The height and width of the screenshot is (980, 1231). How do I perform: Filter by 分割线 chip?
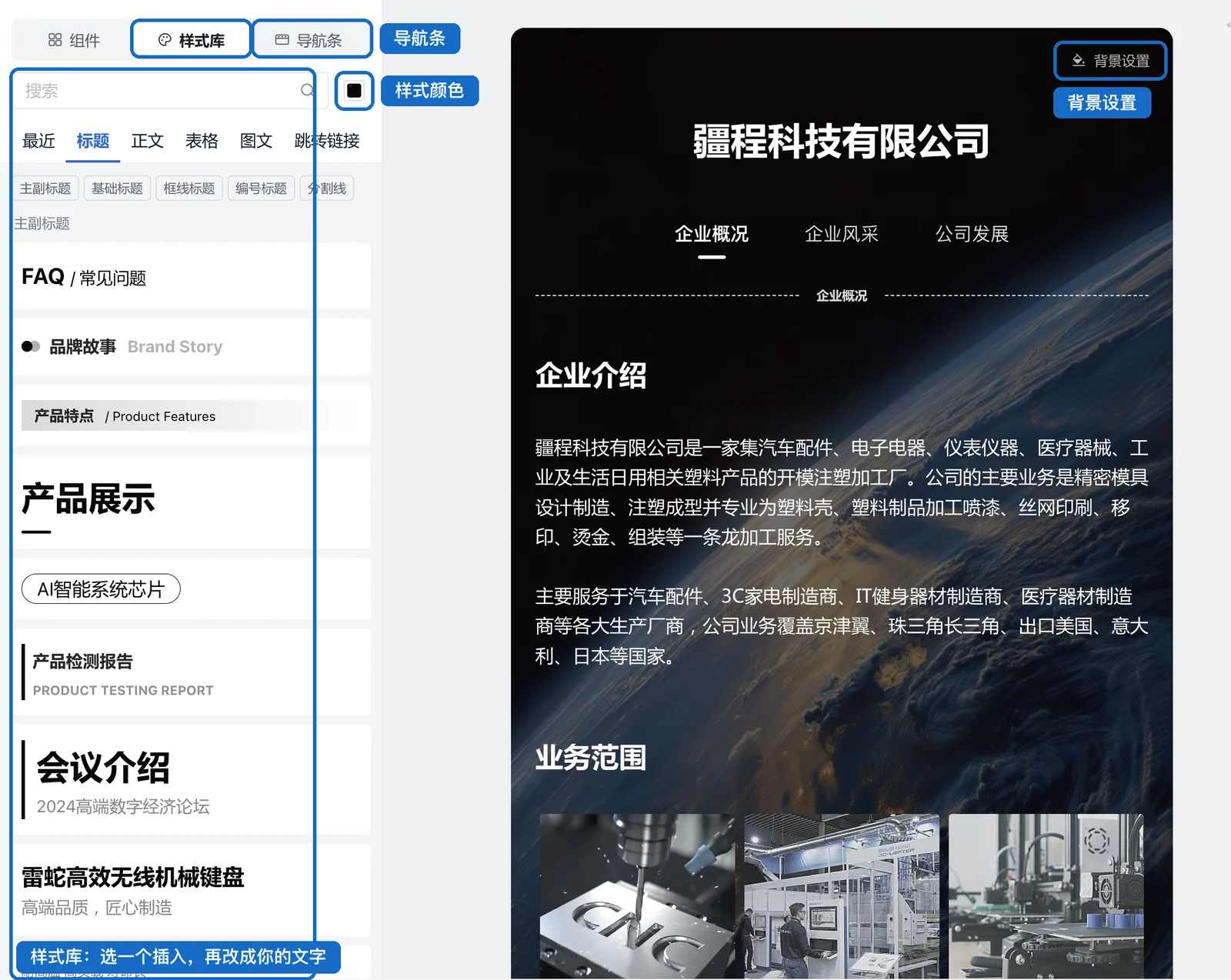[x=327, y=188]
